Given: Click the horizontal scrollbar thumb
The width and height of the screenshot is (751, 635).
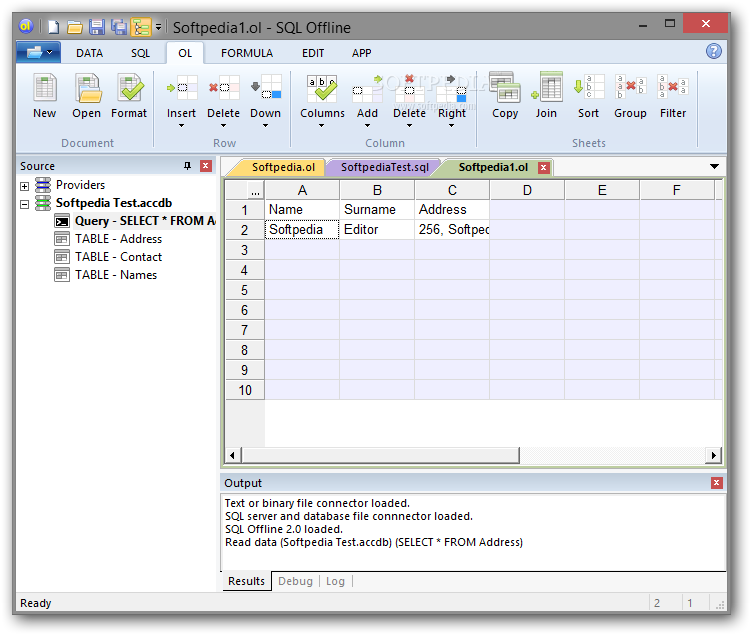Looking at the screenshot, I should pyautogui.click(x=381, y=455).
